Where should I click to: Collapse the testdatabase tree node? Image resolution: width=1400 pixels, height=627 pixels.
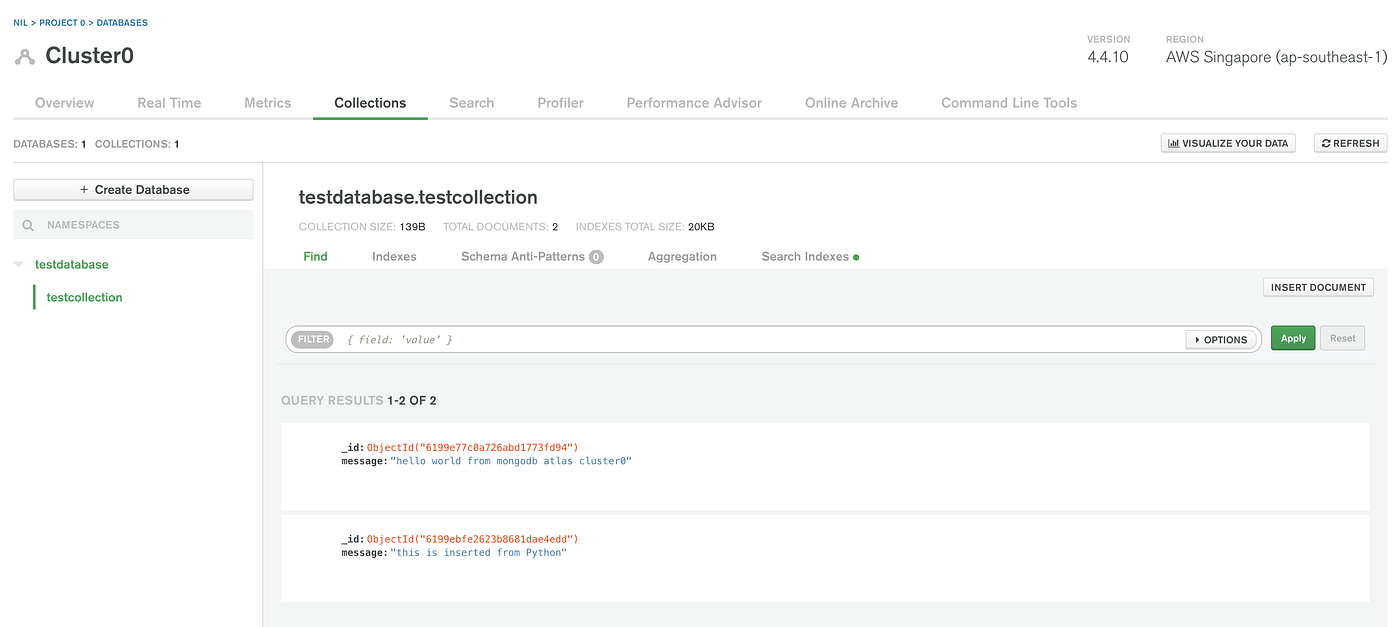coord(18,265)
